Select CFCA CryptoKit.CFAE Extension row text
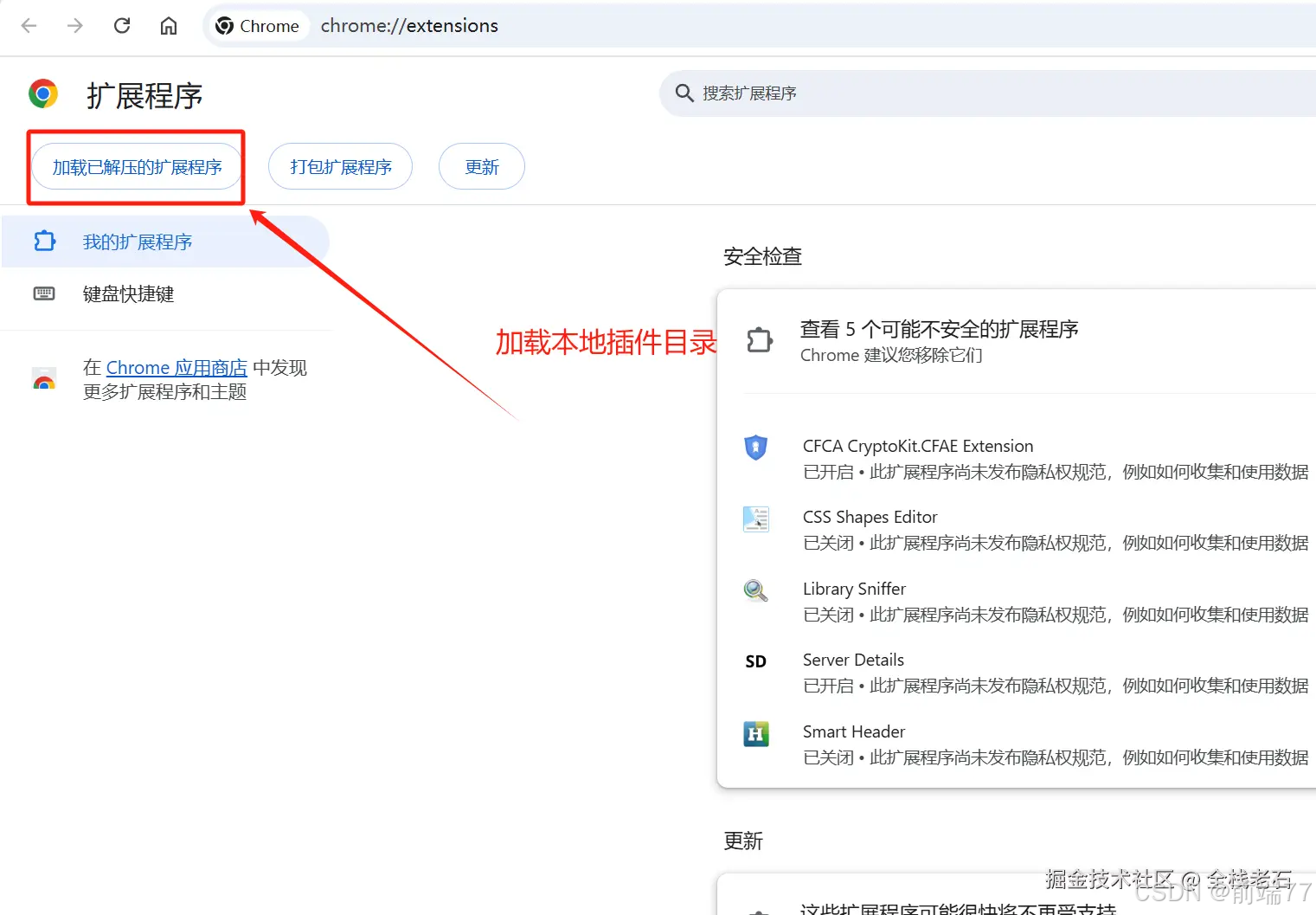This screenshot has height=915, width=1316. point(918,446)
